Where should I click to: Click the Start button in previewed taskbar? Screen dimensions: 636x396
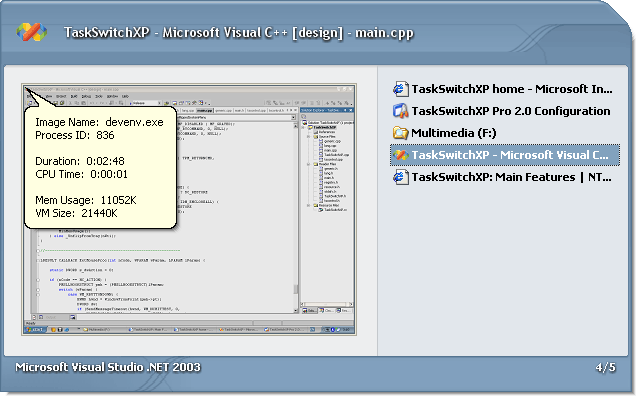pyautogui.click(x=36, y=329)
